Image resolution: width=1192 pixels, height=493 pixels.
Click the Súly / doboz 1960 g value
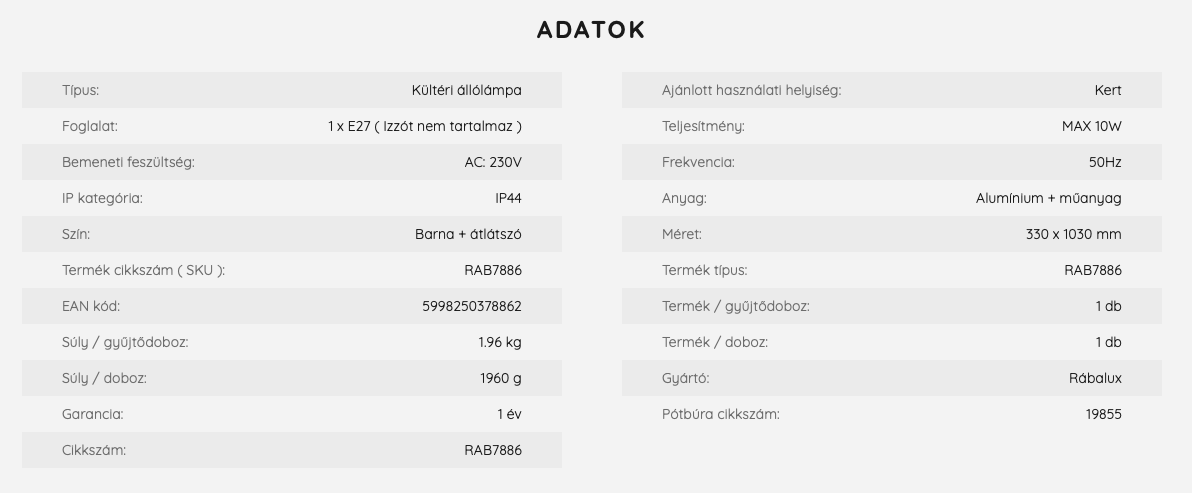point(500,378)
